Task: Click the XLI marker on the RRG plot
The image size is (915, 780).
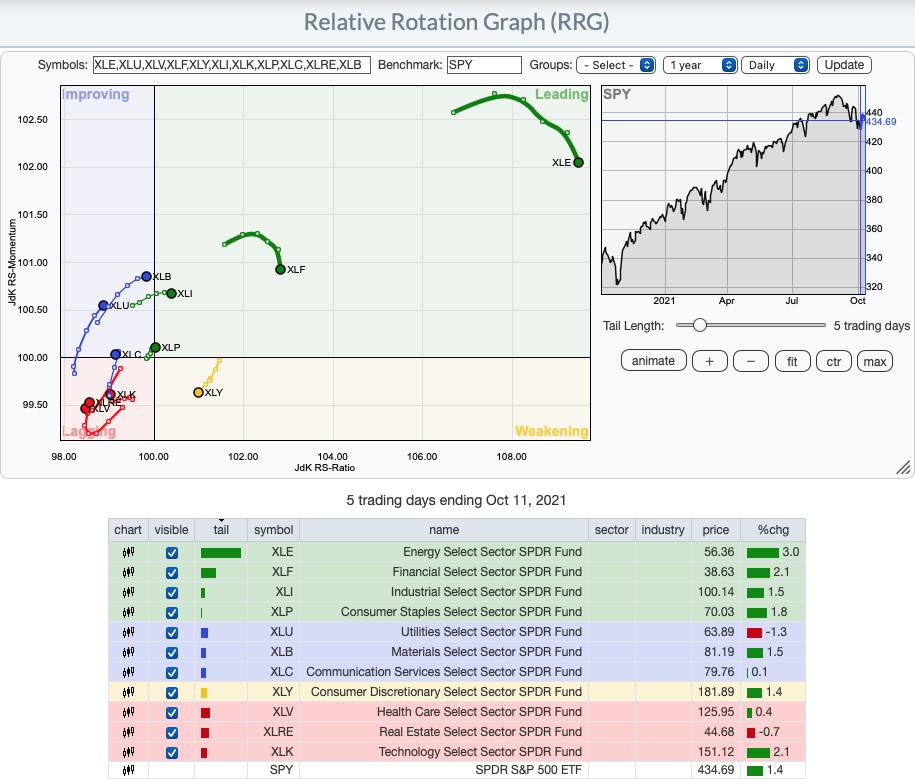Action: click(172, 293)
